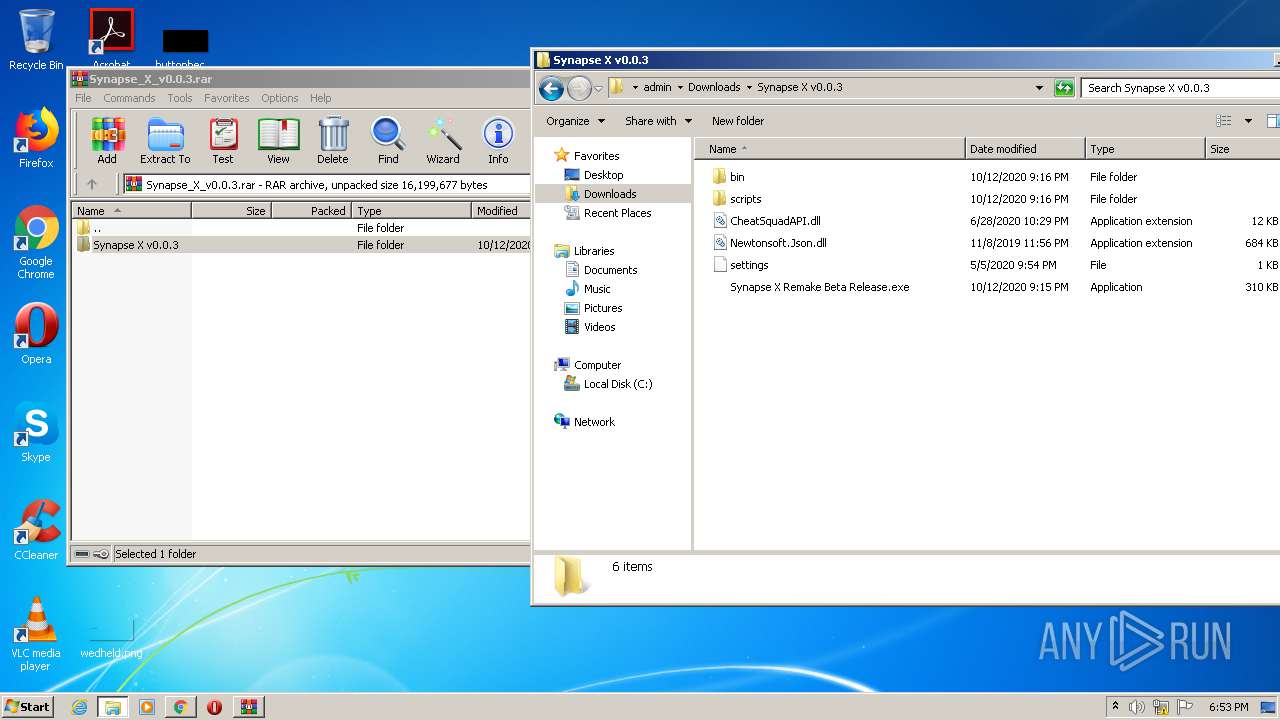Viewport: 1280px width, 720px height.
Task: Open the address bar history dropdown
Action: coord(1039,88)
